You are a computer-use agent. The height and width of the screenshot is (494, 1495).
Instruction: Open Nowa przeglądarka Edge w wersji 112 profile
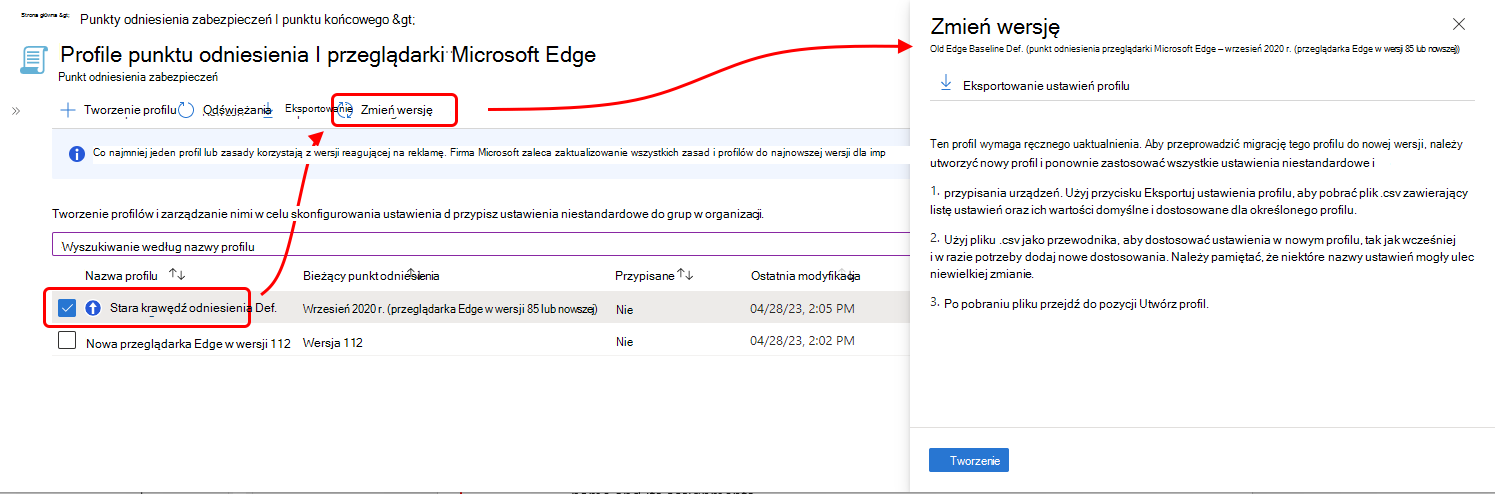tap(188, 342)
